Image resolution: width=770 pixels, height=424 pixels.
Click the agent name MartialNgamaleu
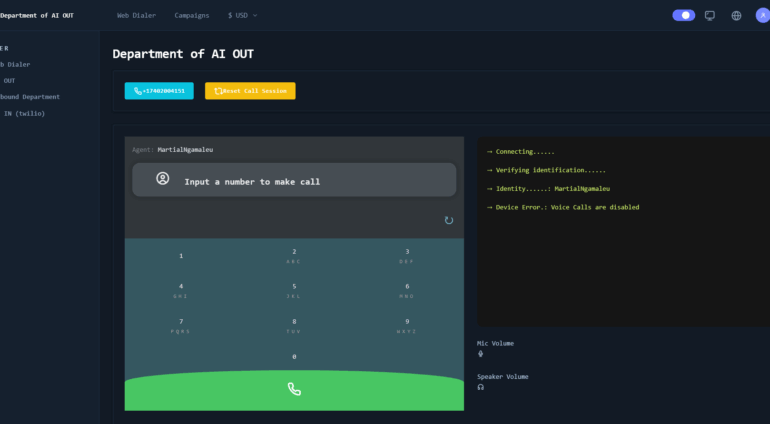pos(185,150)
